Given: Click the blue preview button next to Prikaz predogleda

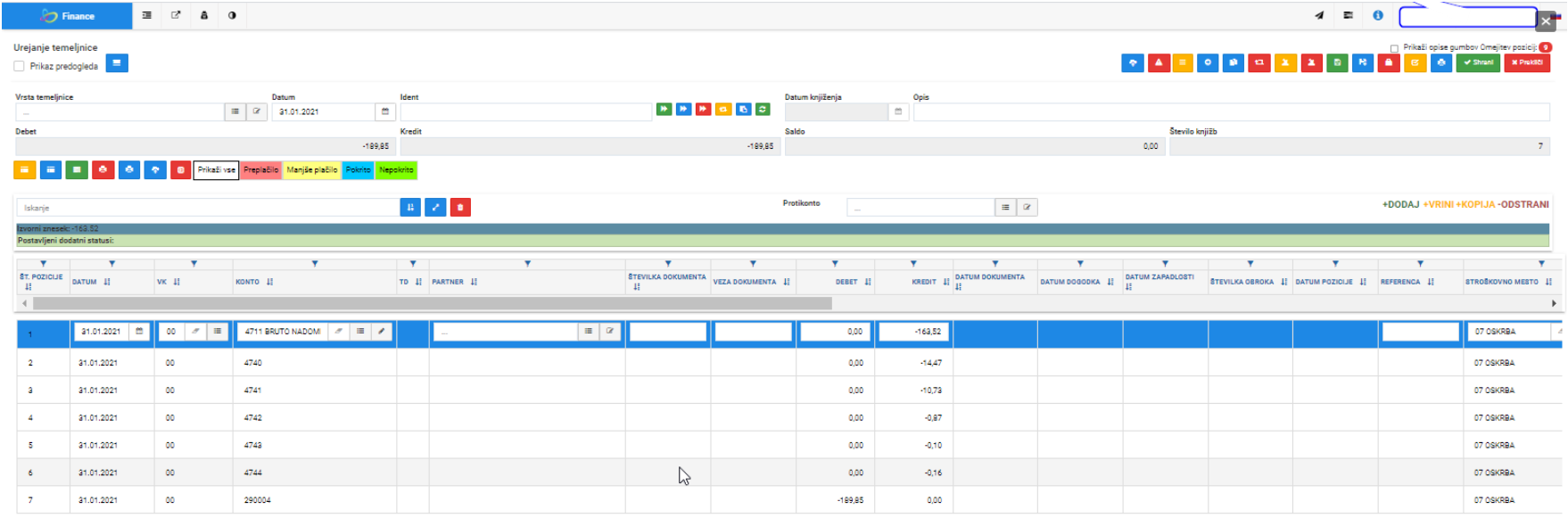Looking at the screenshot, I should pyautogui.click(x=117, y=63).
